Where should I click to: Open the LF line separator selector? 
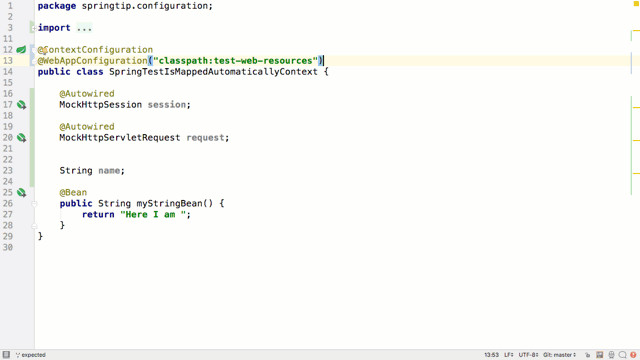coord(509,355)
